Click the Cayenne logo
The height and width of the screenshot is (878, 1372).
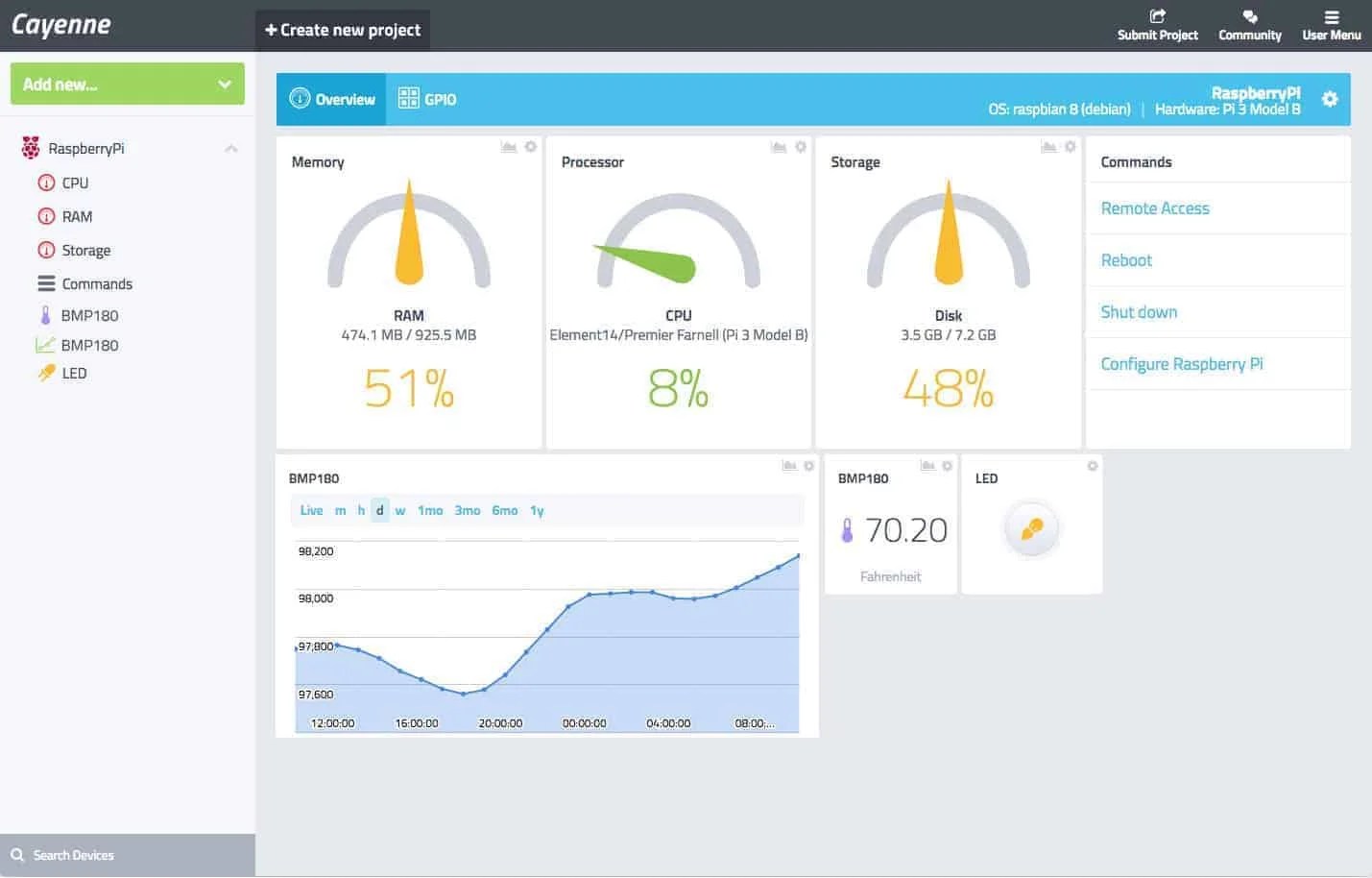[60, 25]
